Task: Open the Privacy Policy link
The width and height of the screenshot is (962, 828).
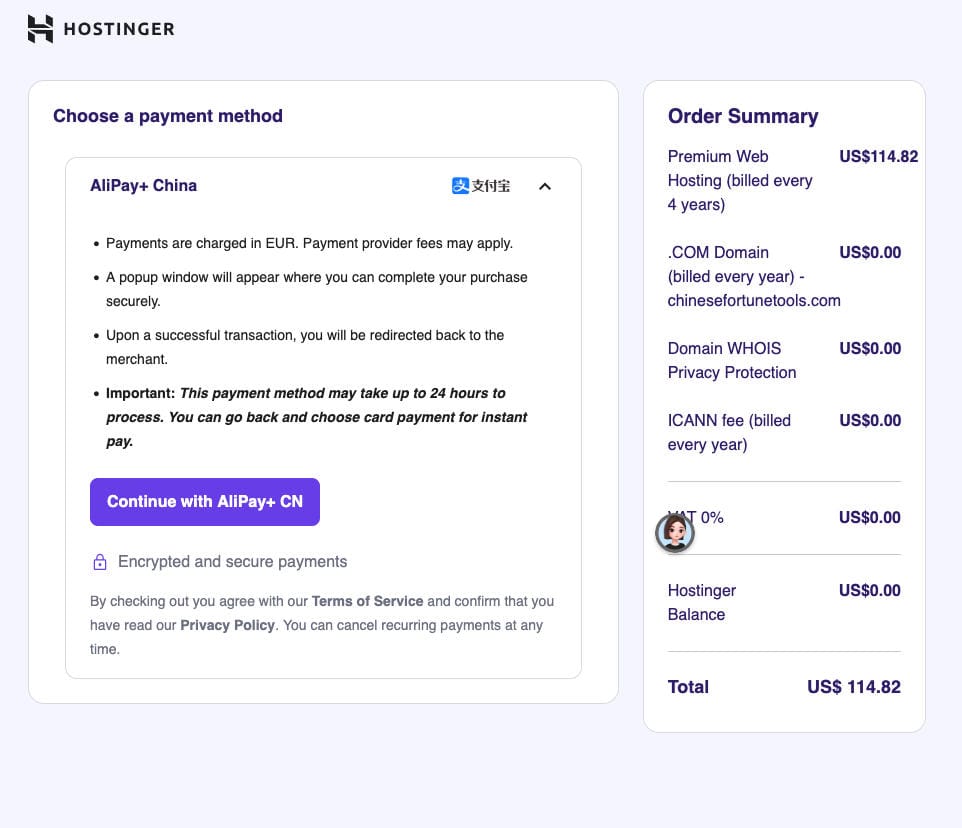Action: [x=227, y=625]
